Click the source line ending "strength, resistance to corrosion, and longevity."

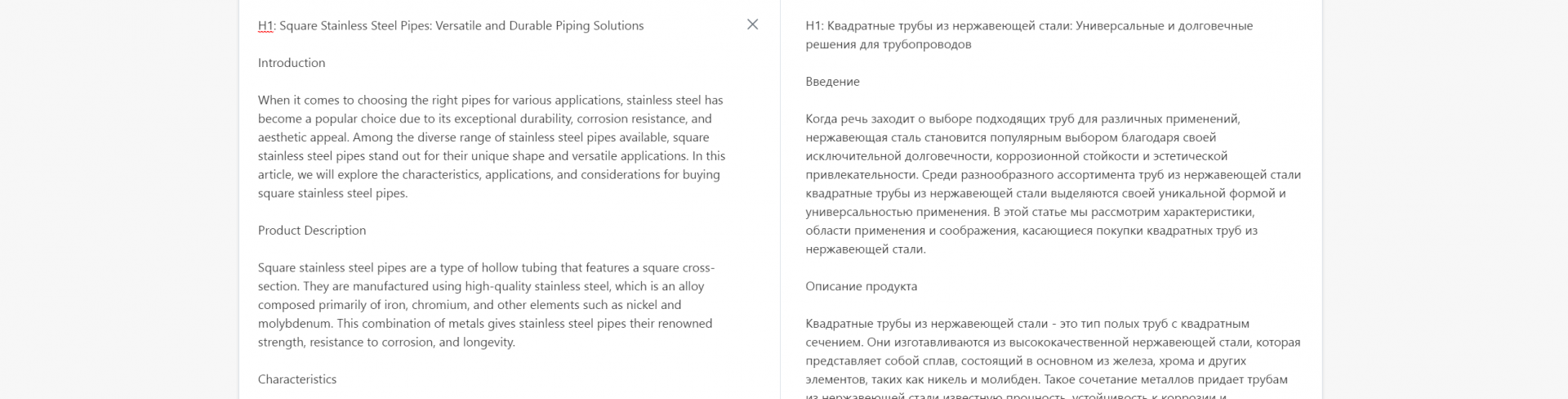386,343
